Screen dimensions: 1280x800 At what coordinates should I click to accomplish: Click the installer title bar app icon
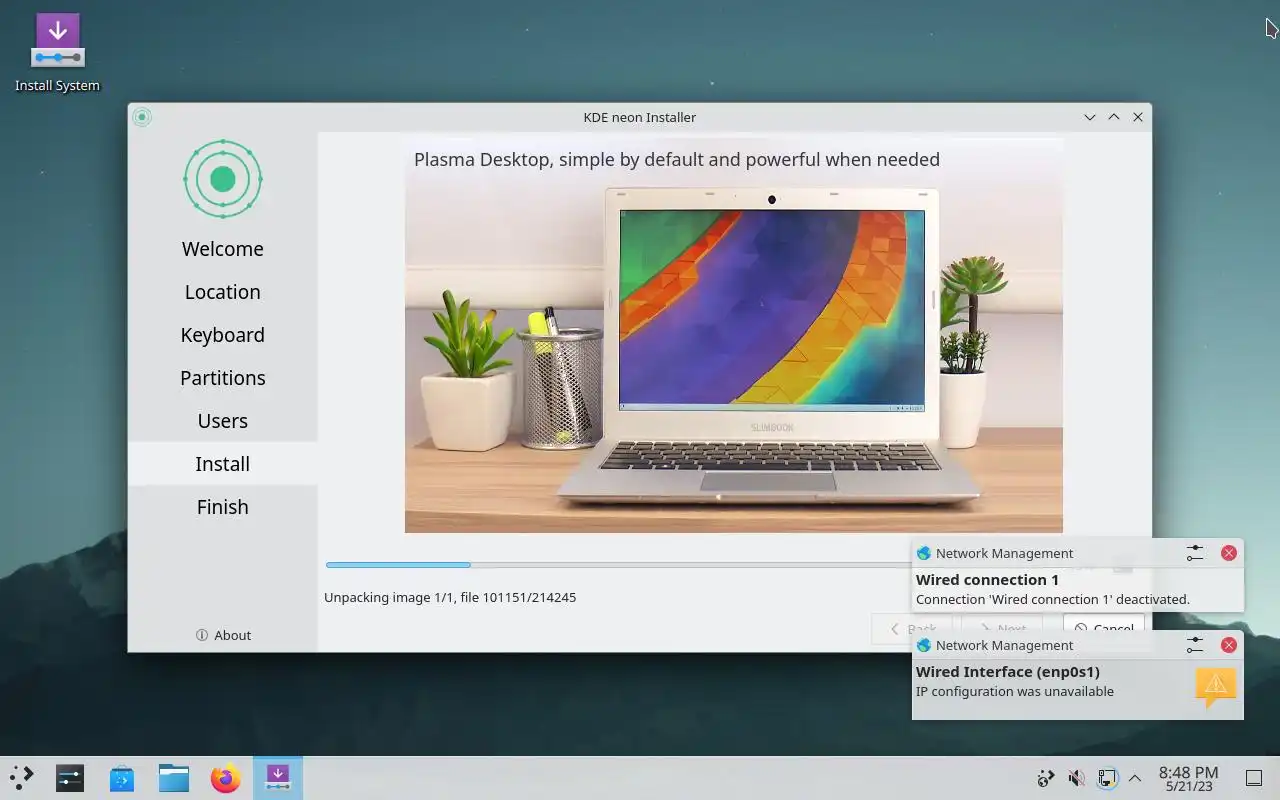[142, 117]
